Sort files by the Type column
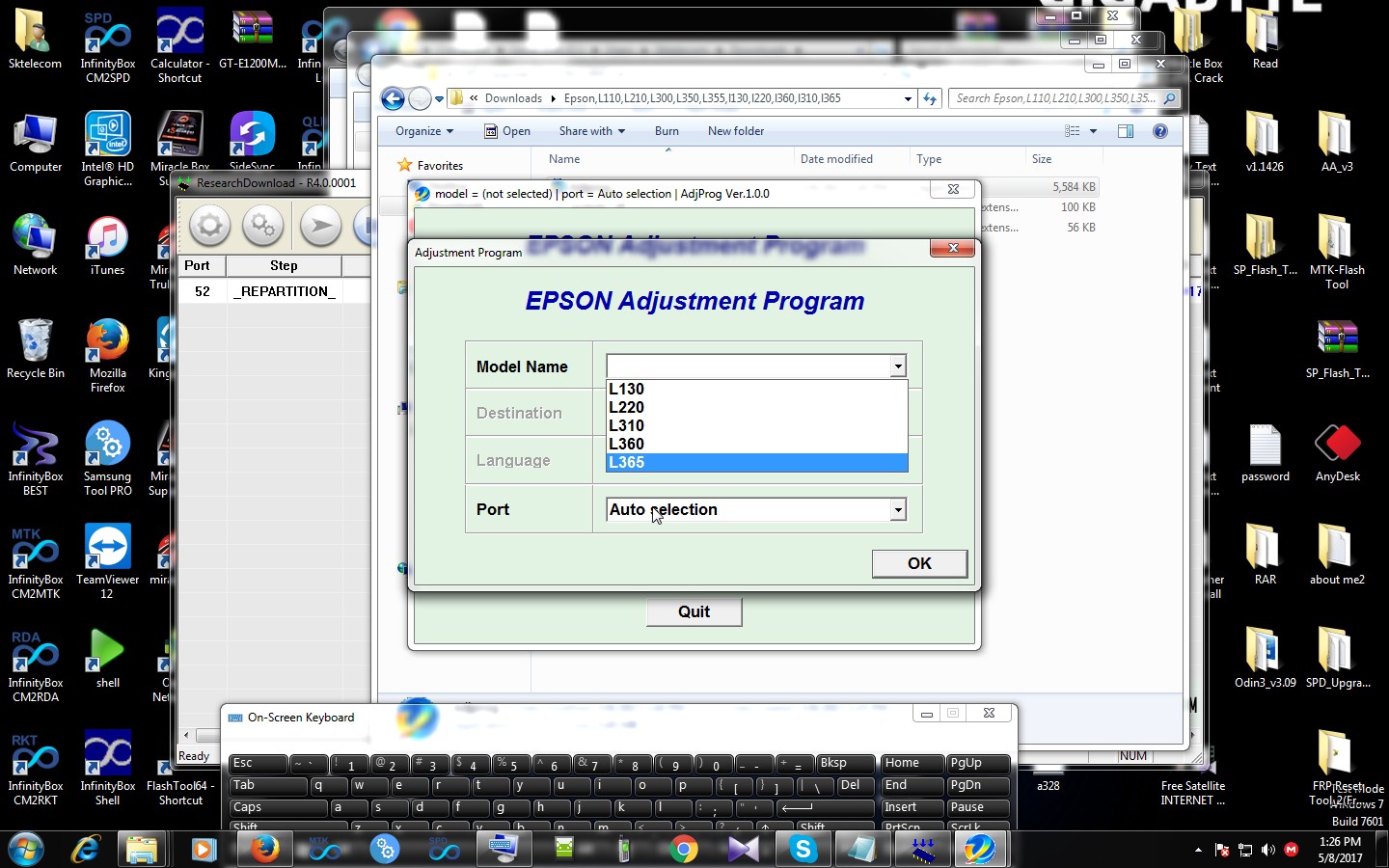The height and width of the screenshot is (868, 1389). (967, 159)
